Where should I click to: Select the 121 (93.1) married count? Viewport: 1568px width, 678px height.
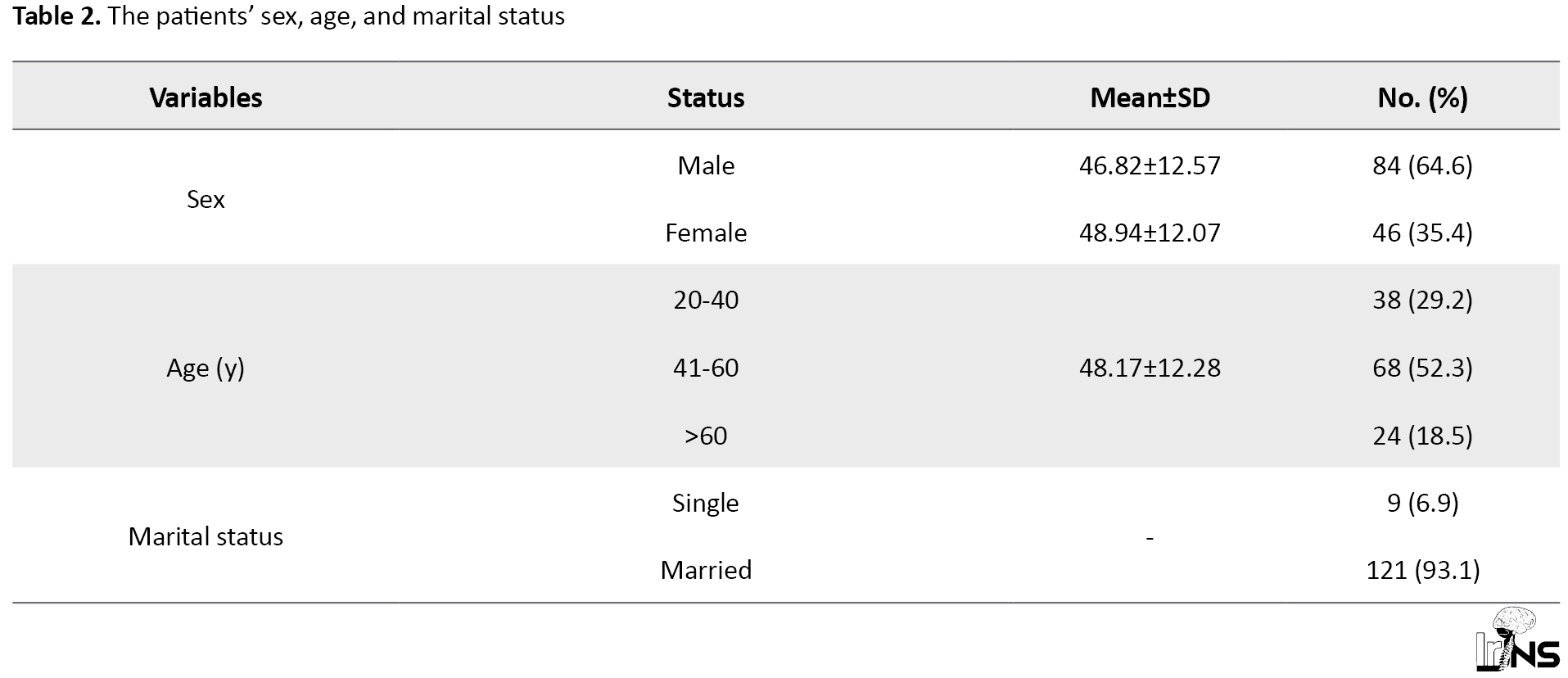coord(1422,570)
